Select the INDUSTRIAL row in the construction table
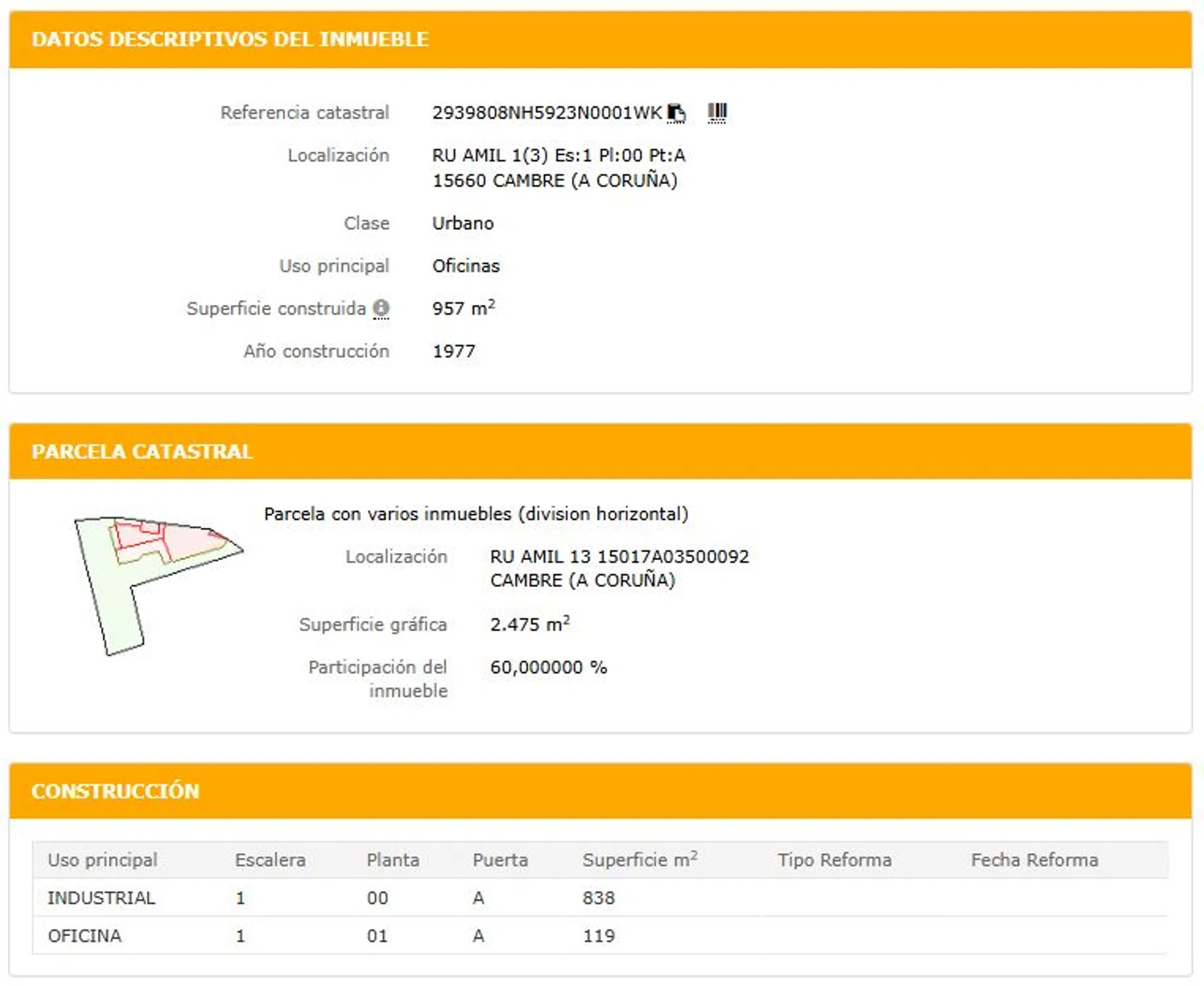Image resolution: width=1204 pixels, height=986 pixels. click(x=101, y=898)
